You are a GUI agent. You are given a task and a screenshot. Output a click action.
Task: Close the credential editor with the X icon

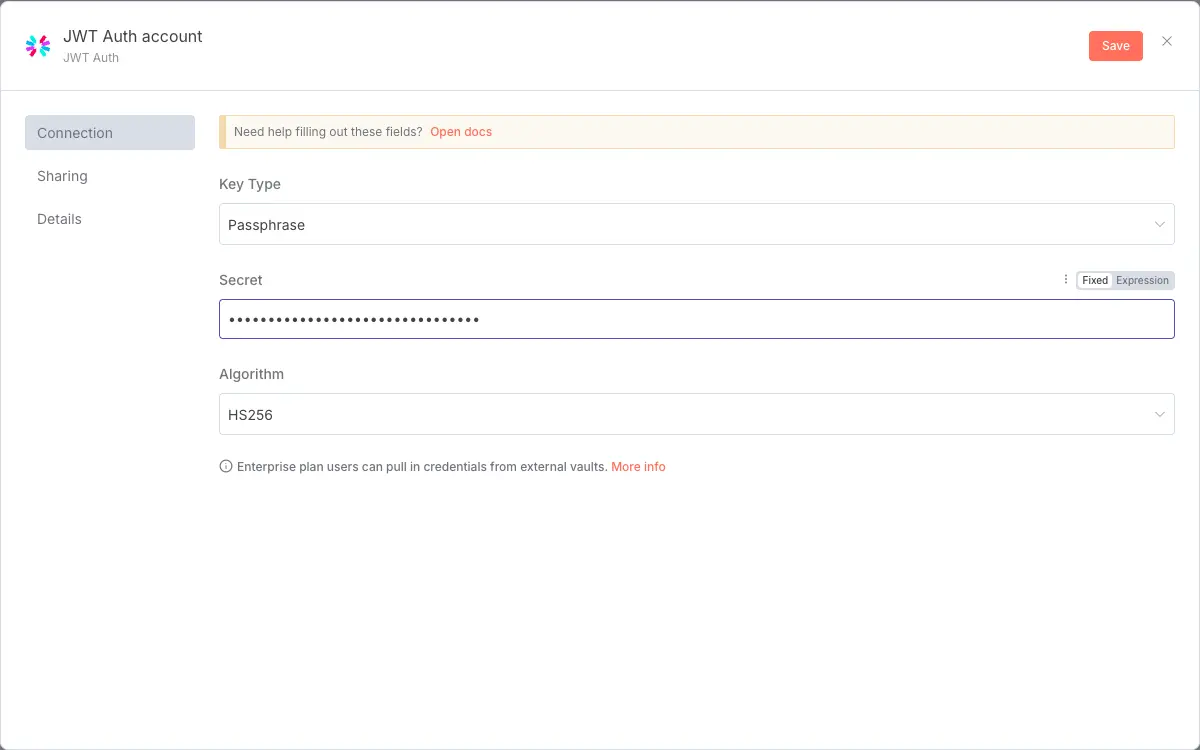(1166, 40)
